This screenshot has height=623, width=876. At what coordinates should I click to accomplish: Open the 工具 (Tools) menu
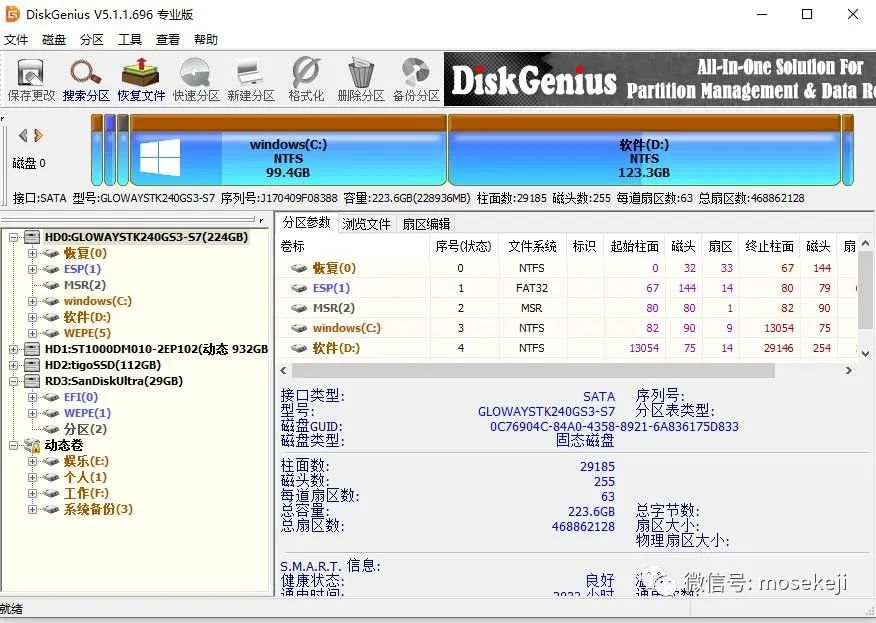(x=130, y=40)
